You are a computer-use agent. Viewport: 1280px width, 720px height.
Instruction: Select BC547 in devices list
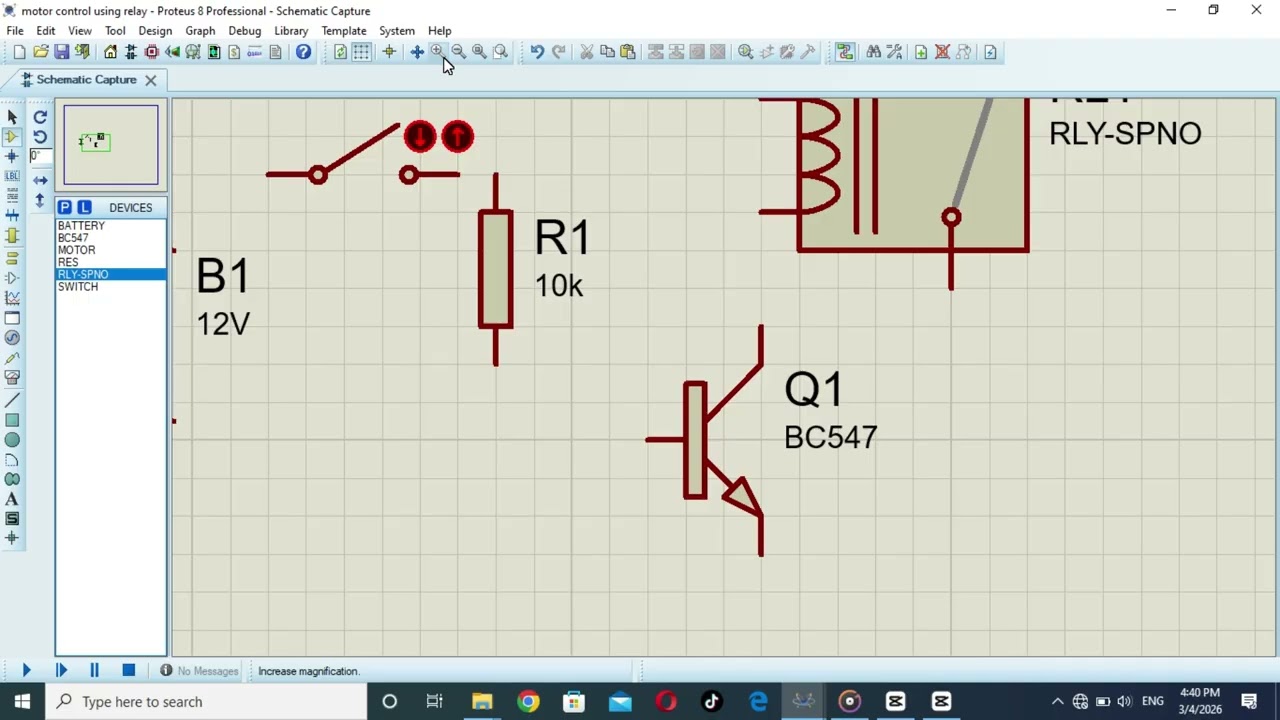(111, 238)
